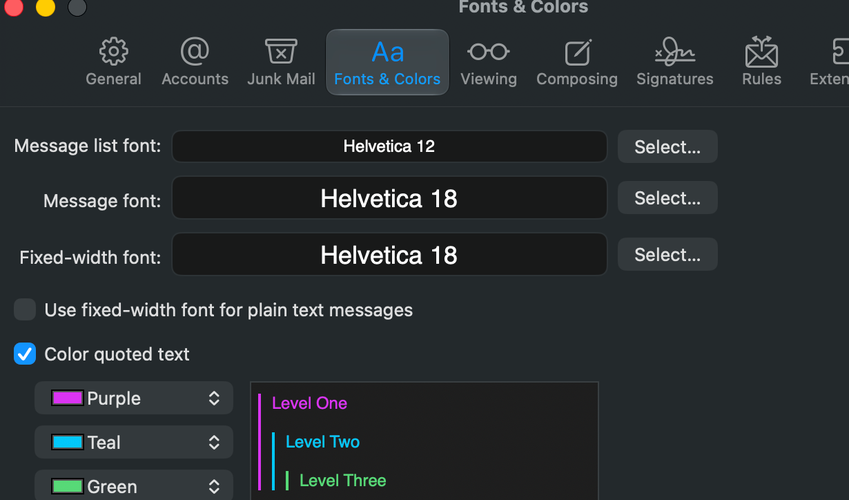
Task: Click the purple color swatch
Action: click(67, 398)
